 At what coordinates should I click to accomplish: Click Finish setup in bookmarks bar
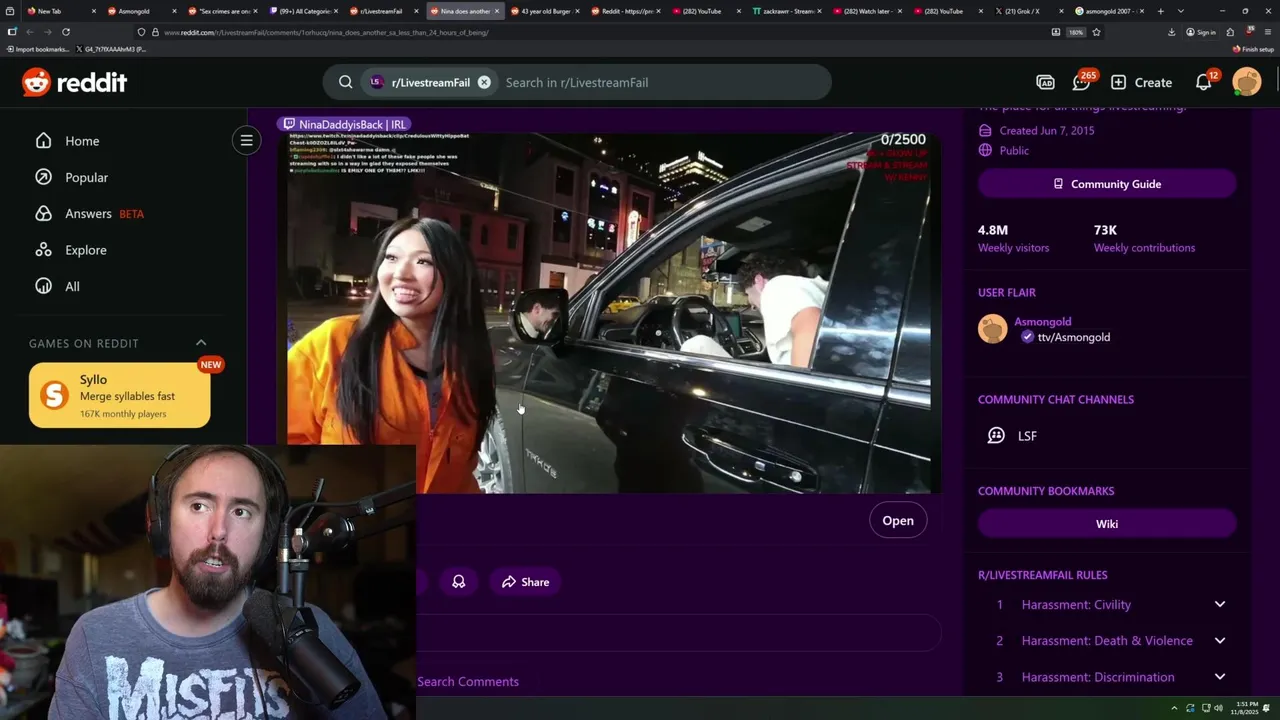[x=1253, y=49]
